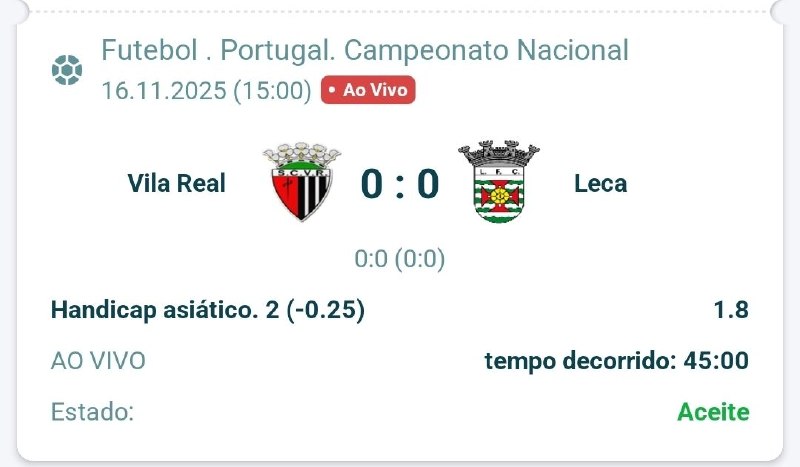The image size is (800, 467).
Task: Click the grey AO VIVO label
Action: pyautogui.click(x=98, y=360)
